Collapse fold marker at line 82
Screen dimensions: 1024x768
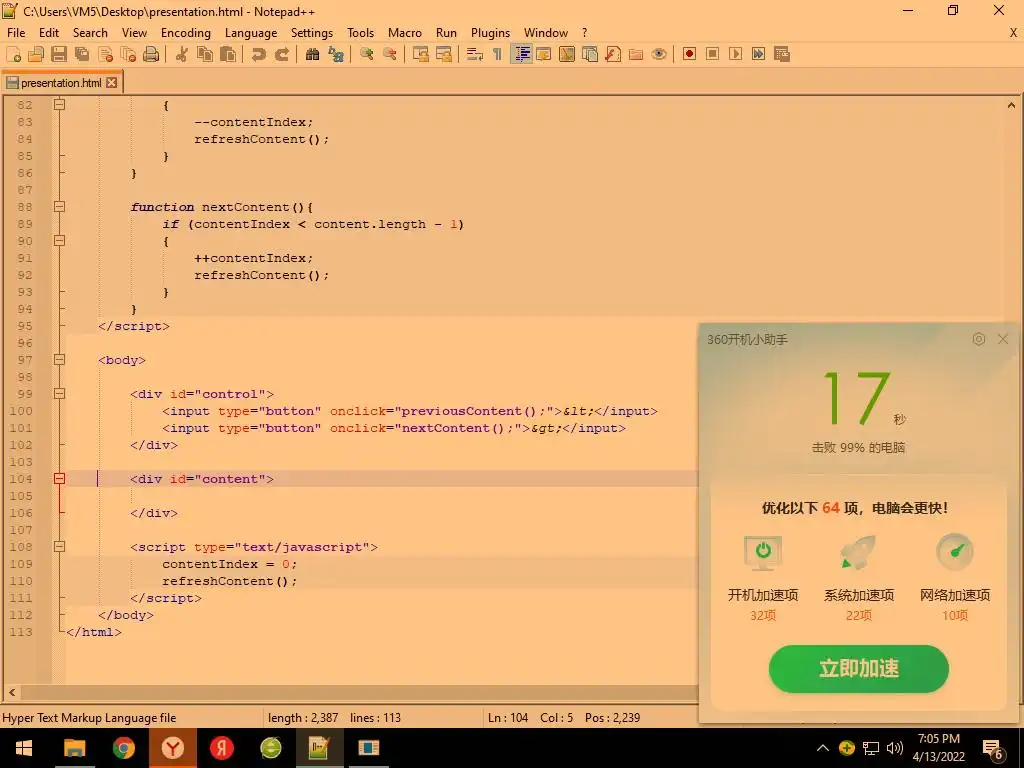59,104
